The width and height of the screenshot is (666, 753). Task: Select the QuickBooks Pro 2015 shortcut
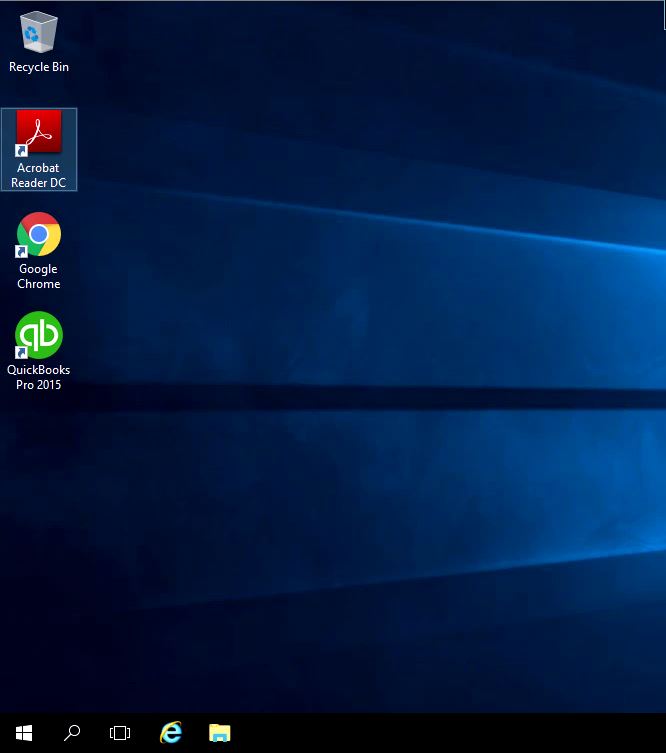point(39,351)
